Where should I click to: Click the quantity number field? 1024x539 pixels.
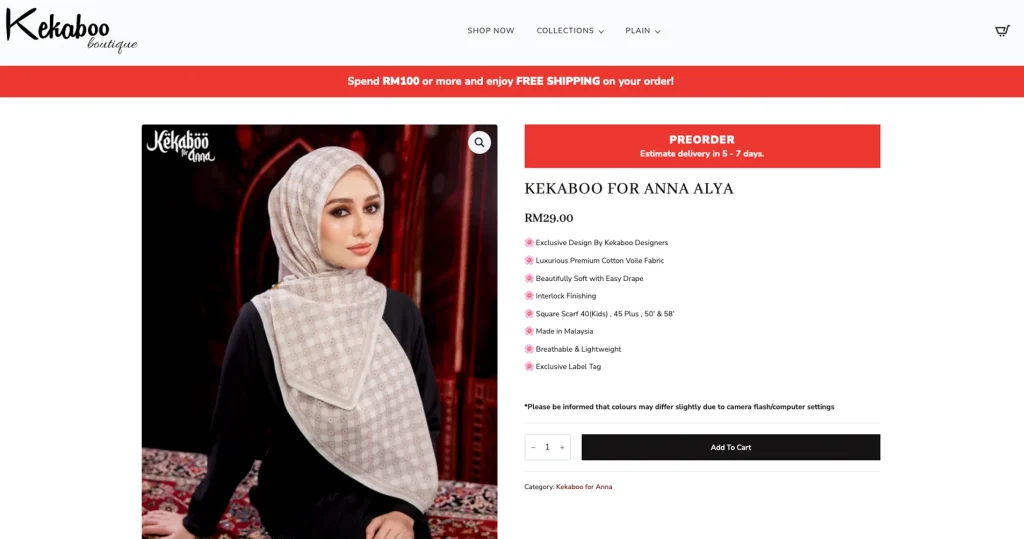(547, 448)
